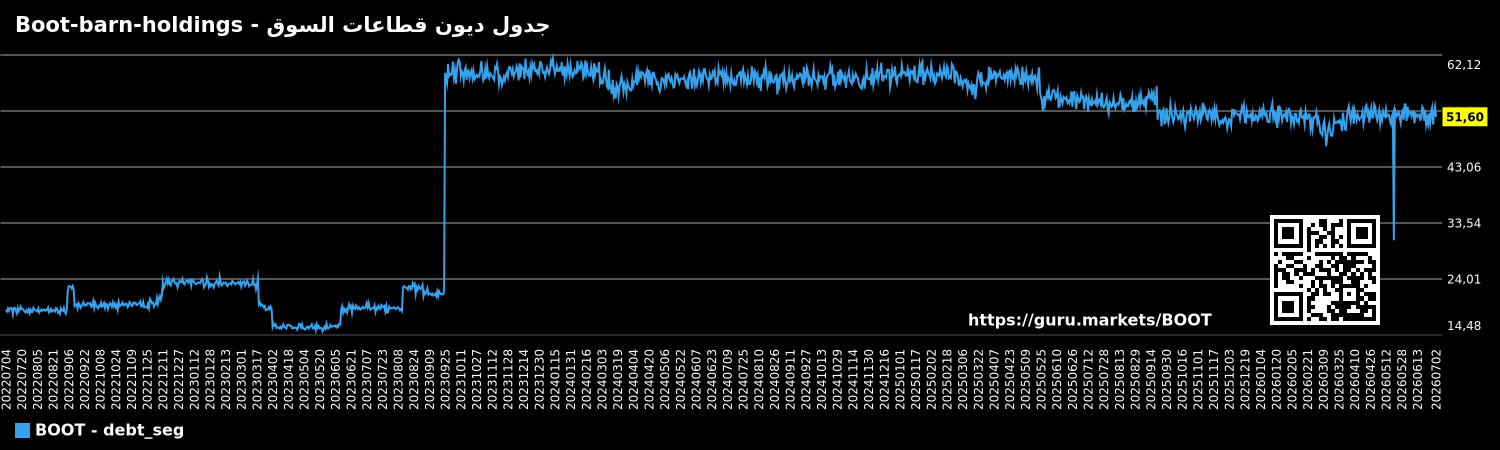Screen dimensions: 1500x450
Task: Select the 20240131 date label
Action: 572,378
